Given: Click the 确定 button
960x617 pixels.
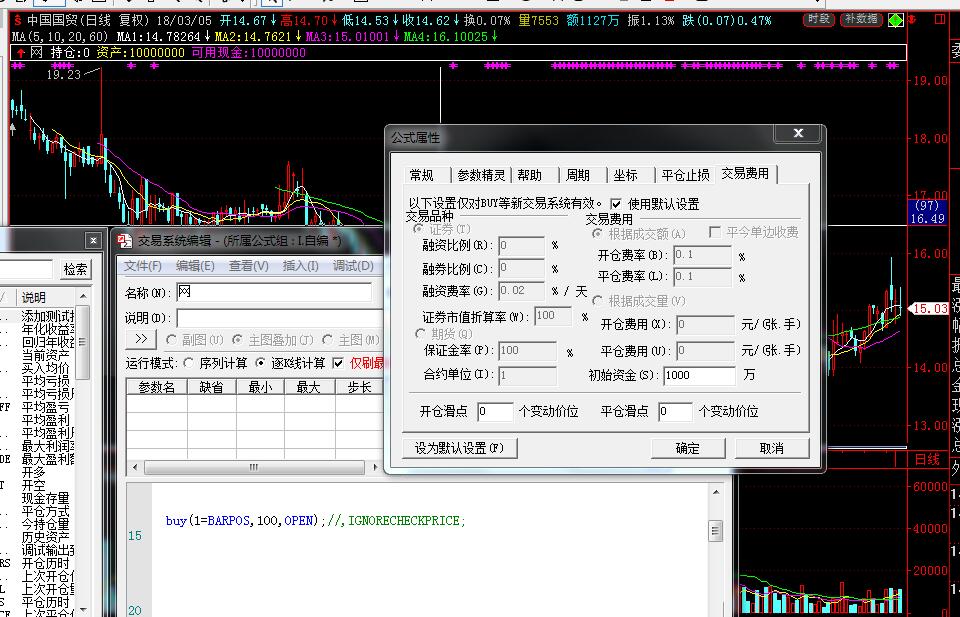Looking at the screenshot, I should pos(687,448).
